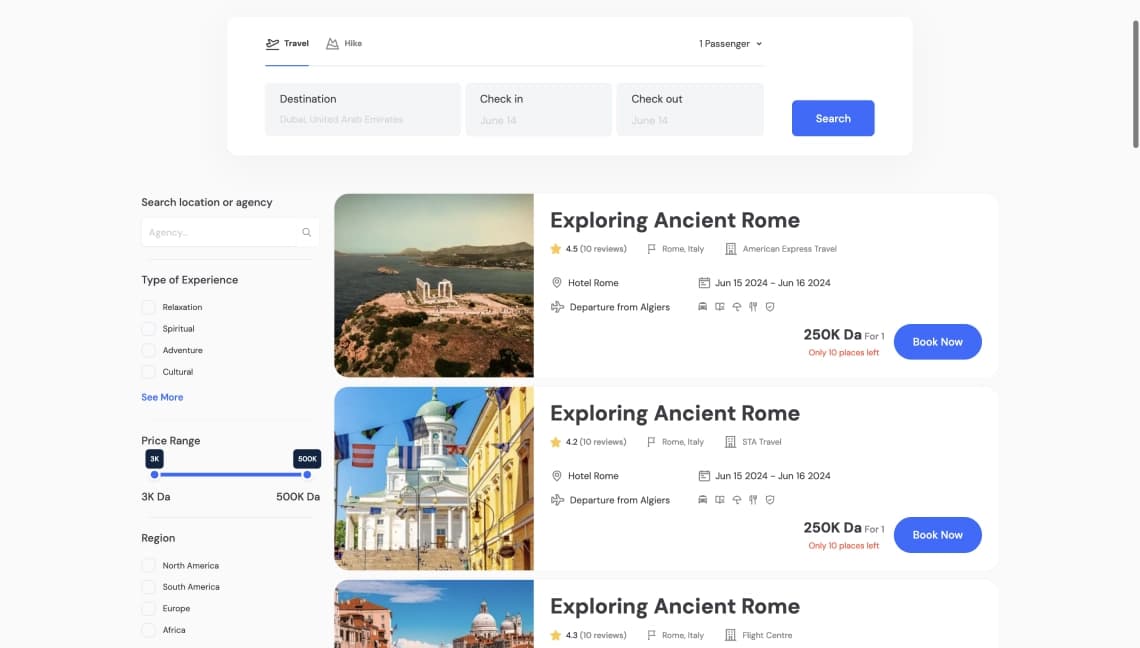Open the Flight Centre trip photo
This screenshot has width=1140, height=648.
[434, 614]
